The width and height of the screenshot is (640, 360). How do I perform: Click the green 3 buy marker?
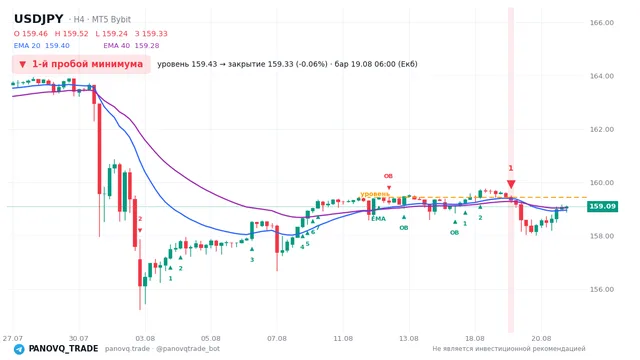coord(252,260)
